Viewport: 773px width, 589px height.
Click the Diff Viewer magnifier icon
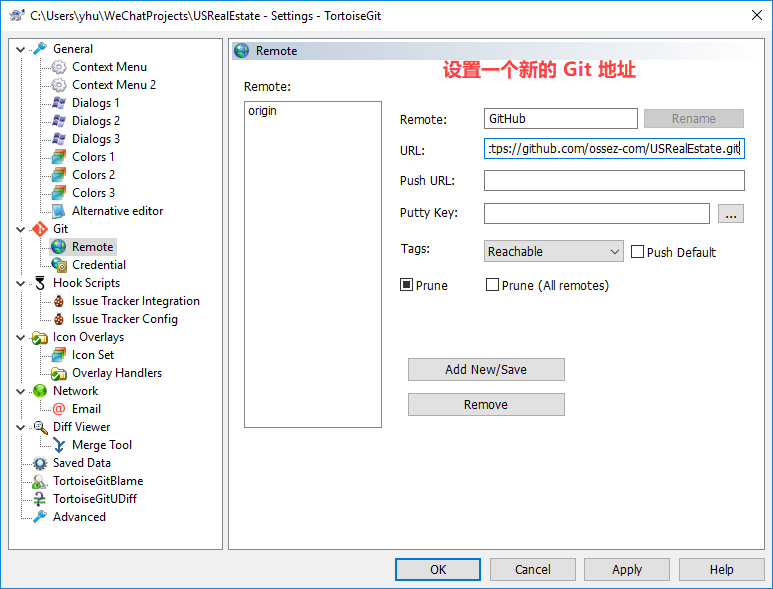[x=39, y=427]
